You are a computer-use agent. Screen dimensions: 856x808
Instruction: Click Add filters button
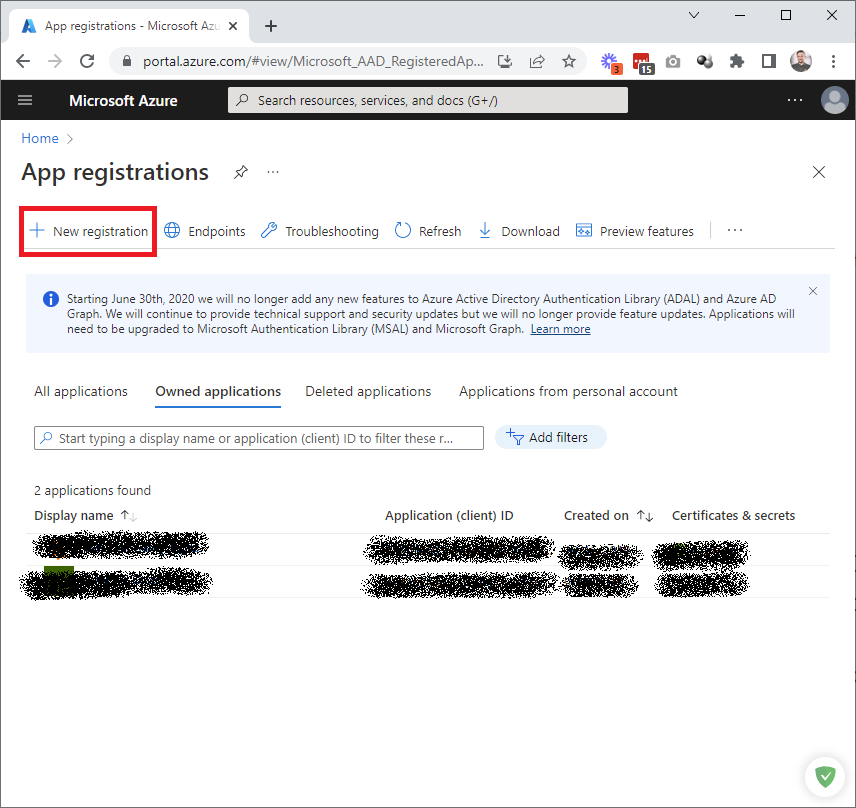tap(550, 437)
